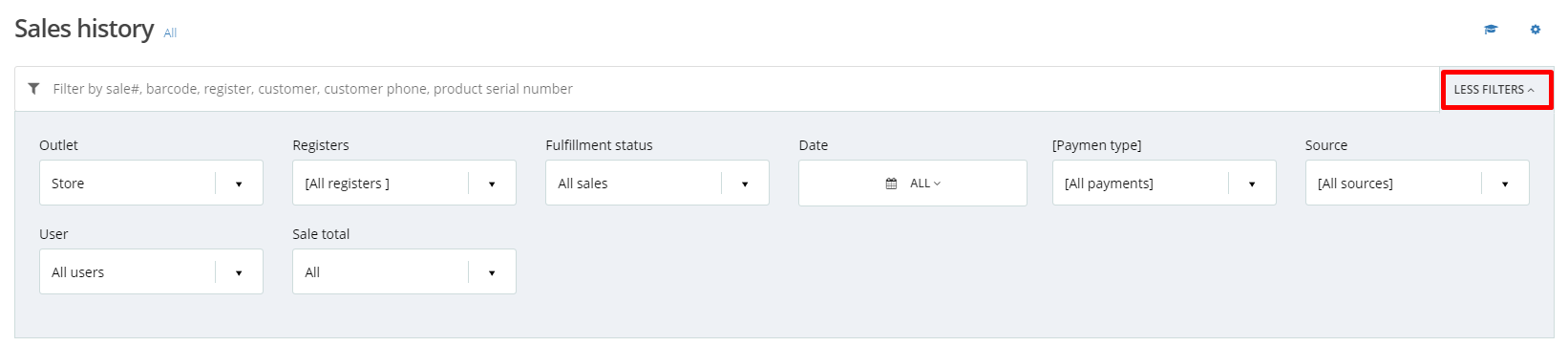Open the 'All users' dropdown
Image resolution: width=1568 pixels, height=346 pixels.
[x=151, y=271]
